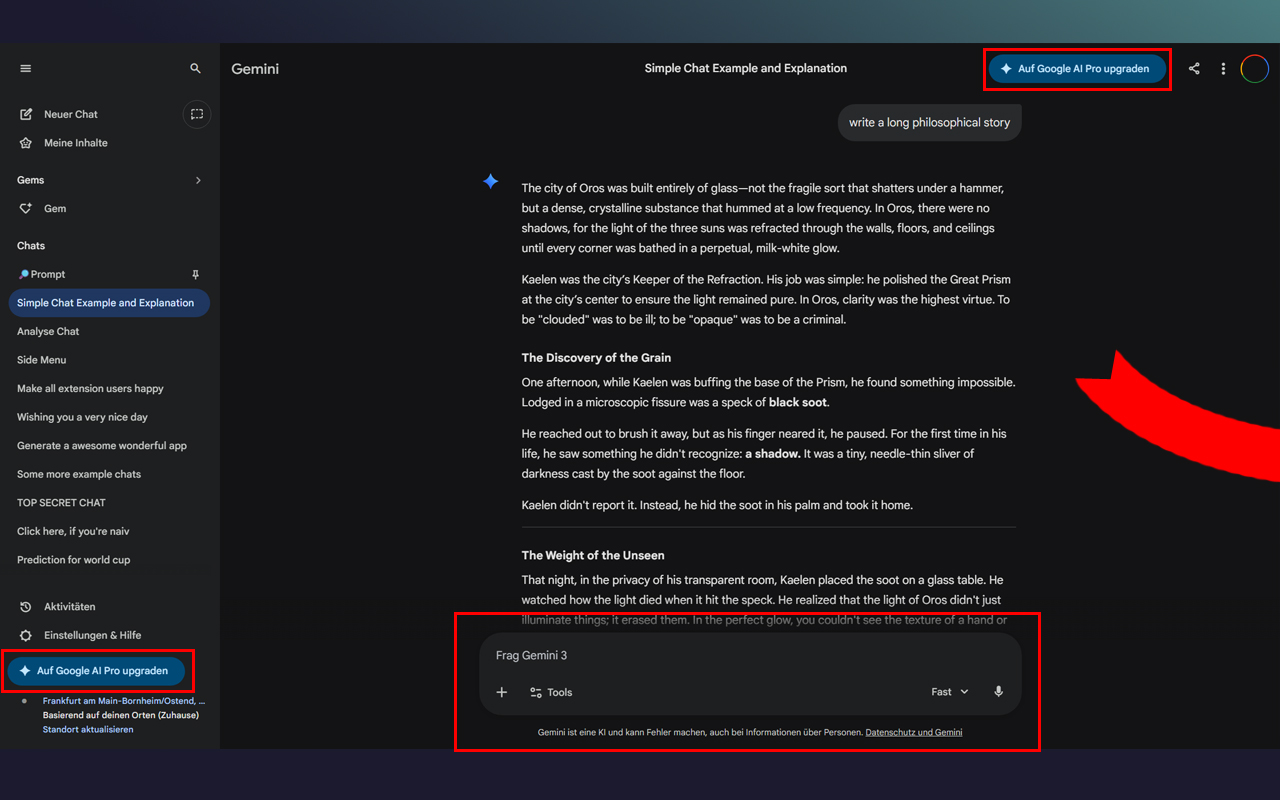
Task: Select the Simple Chat Example and Explanation chat in the sidebar
Action: (109, 303)
